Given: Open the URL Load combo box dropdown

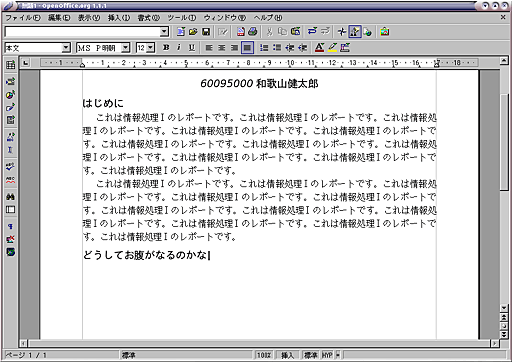Looking at the screenshot, I should pos(164,32).
